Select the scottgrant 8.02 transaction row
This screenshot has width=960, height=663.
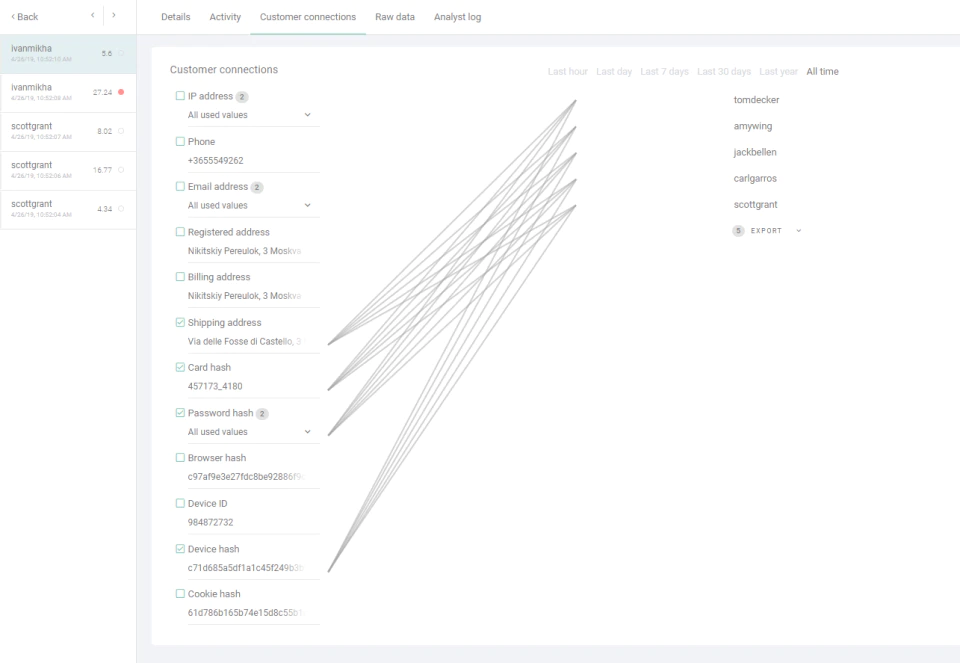(68, 132)
